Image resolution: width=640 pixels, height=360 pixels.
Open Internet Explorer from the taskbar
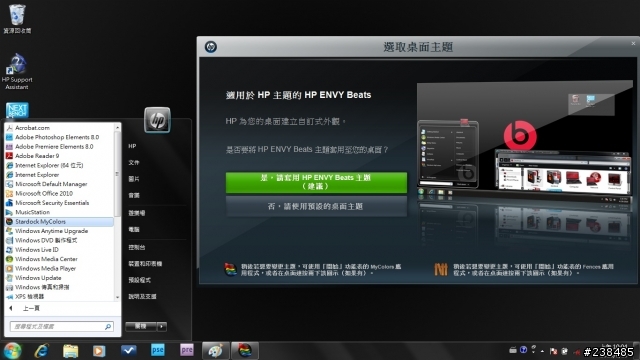(42, 351)
